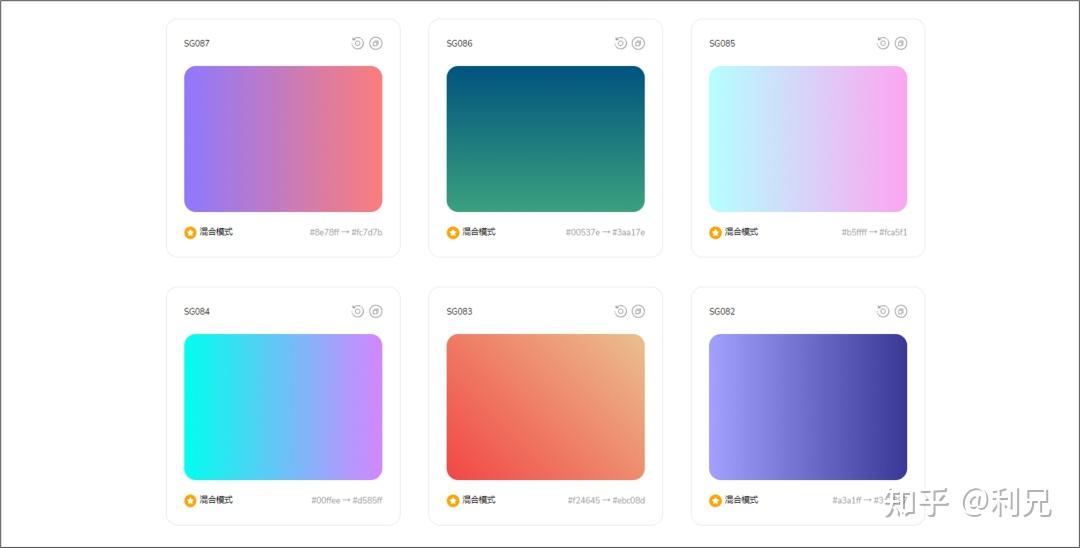Click the rotate icon on SG083 card
Image resolution: width=1080 pixels, height=548 pixels.
pos(620,311)
